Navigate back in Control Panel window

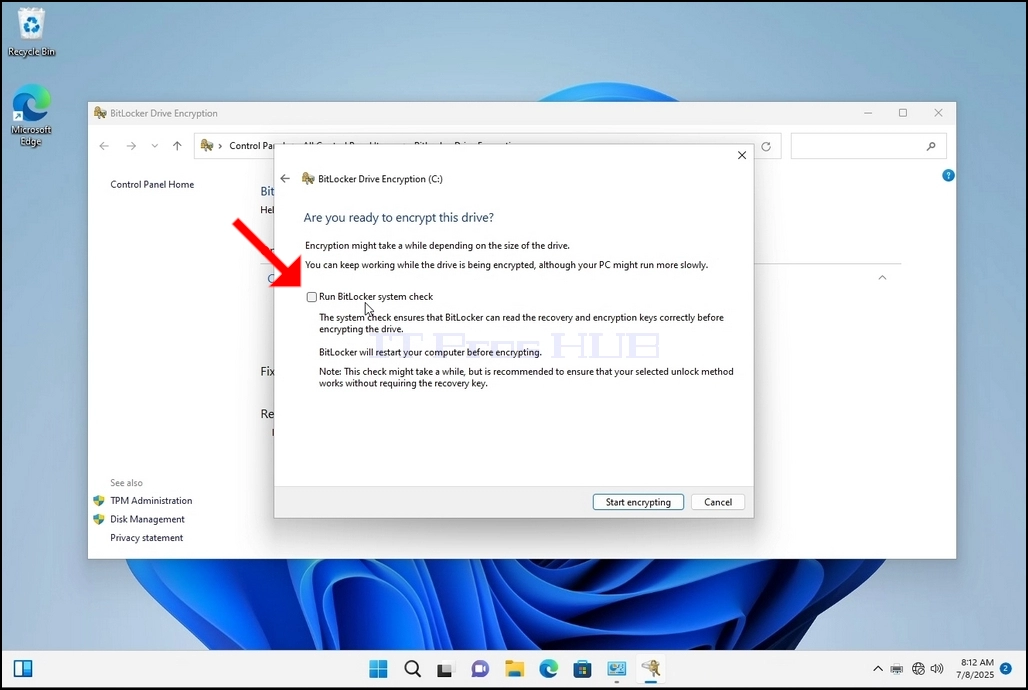click(x=104, y=146)
